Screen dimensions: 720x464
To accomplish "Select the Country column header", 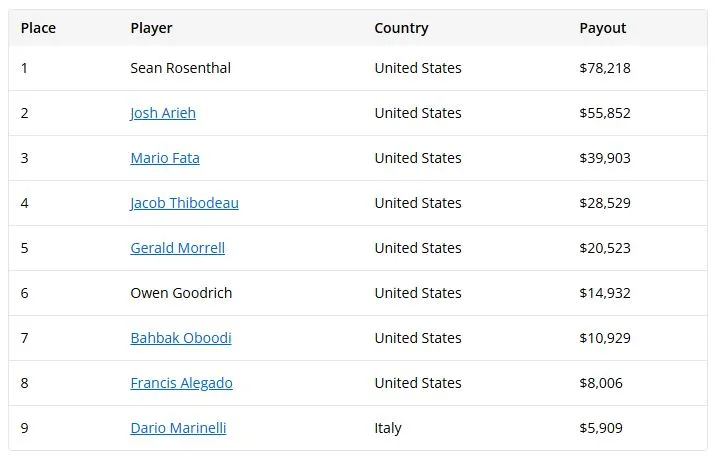I will tap(401, 28).
